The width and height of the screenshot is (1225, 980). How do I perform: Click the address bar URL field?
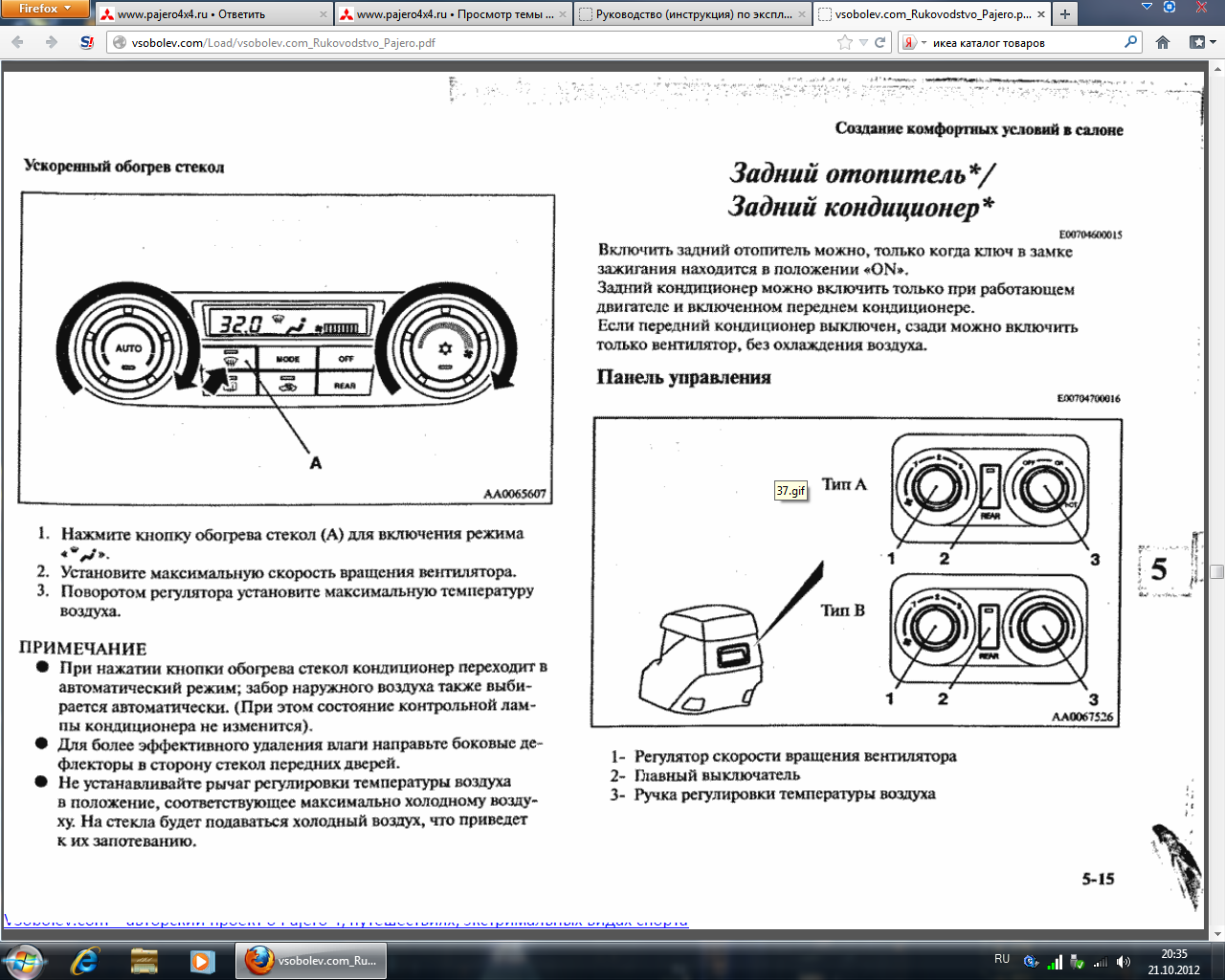pos(479,42)
